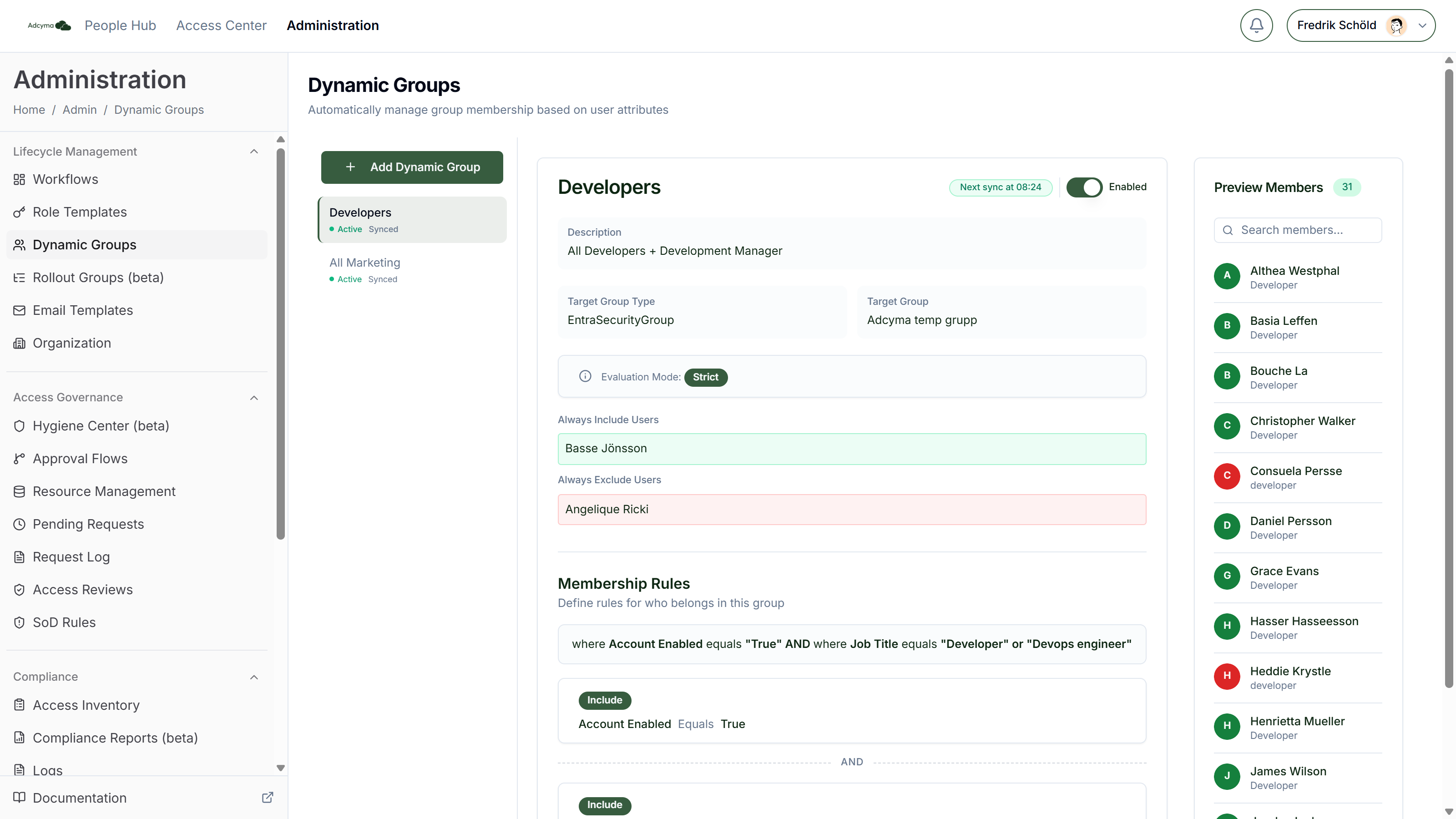
Task: Collapse the Lifecycle Management section
Action: tap(254, 152)
